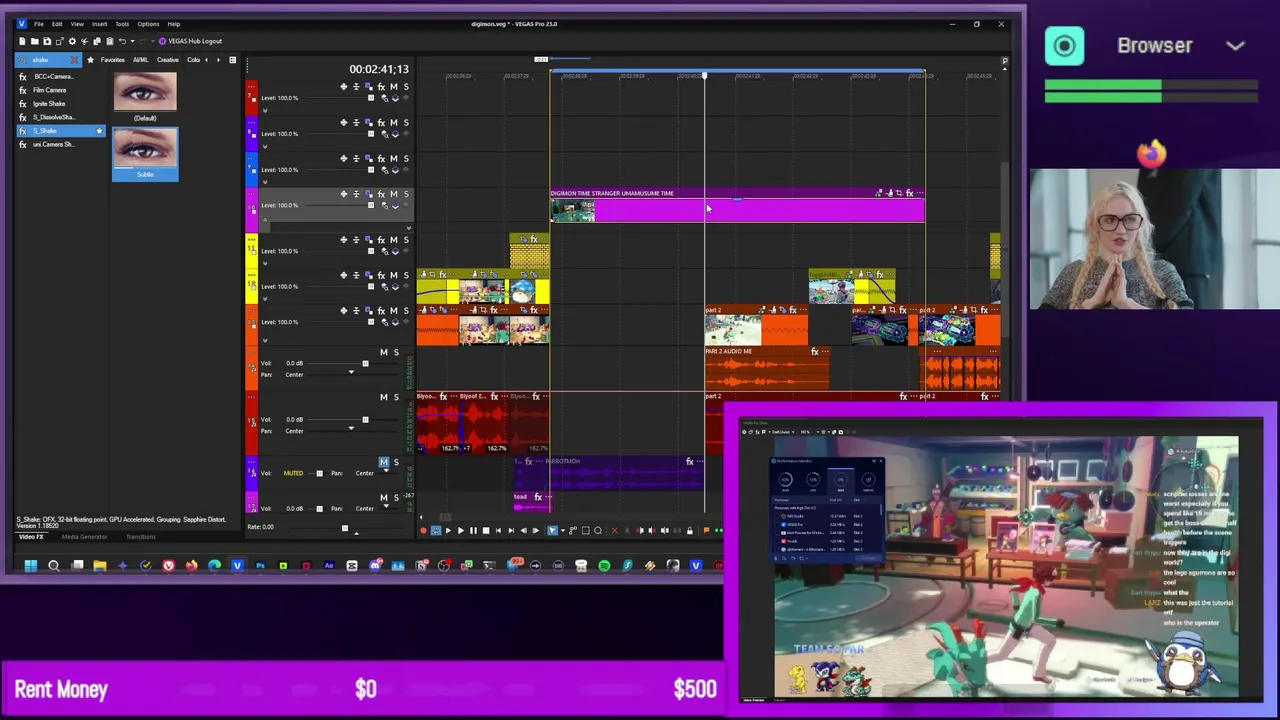The height and width of the screenshot is (720, 1280).
Task: Expand the blue third video track chevron
Action: coord(264,183)
